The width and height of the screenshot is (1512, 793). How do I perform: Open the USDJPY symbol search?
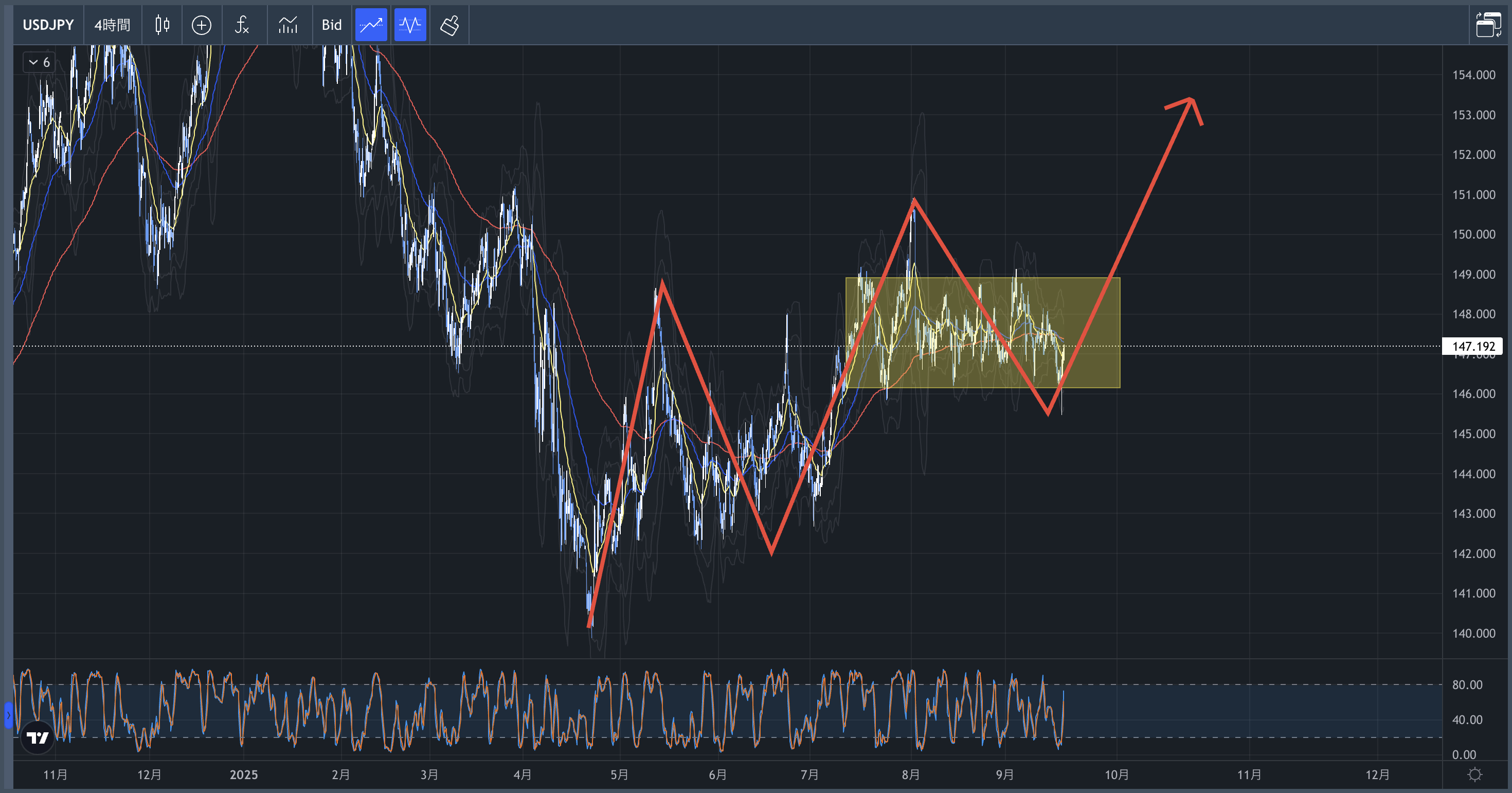point(48,25)
